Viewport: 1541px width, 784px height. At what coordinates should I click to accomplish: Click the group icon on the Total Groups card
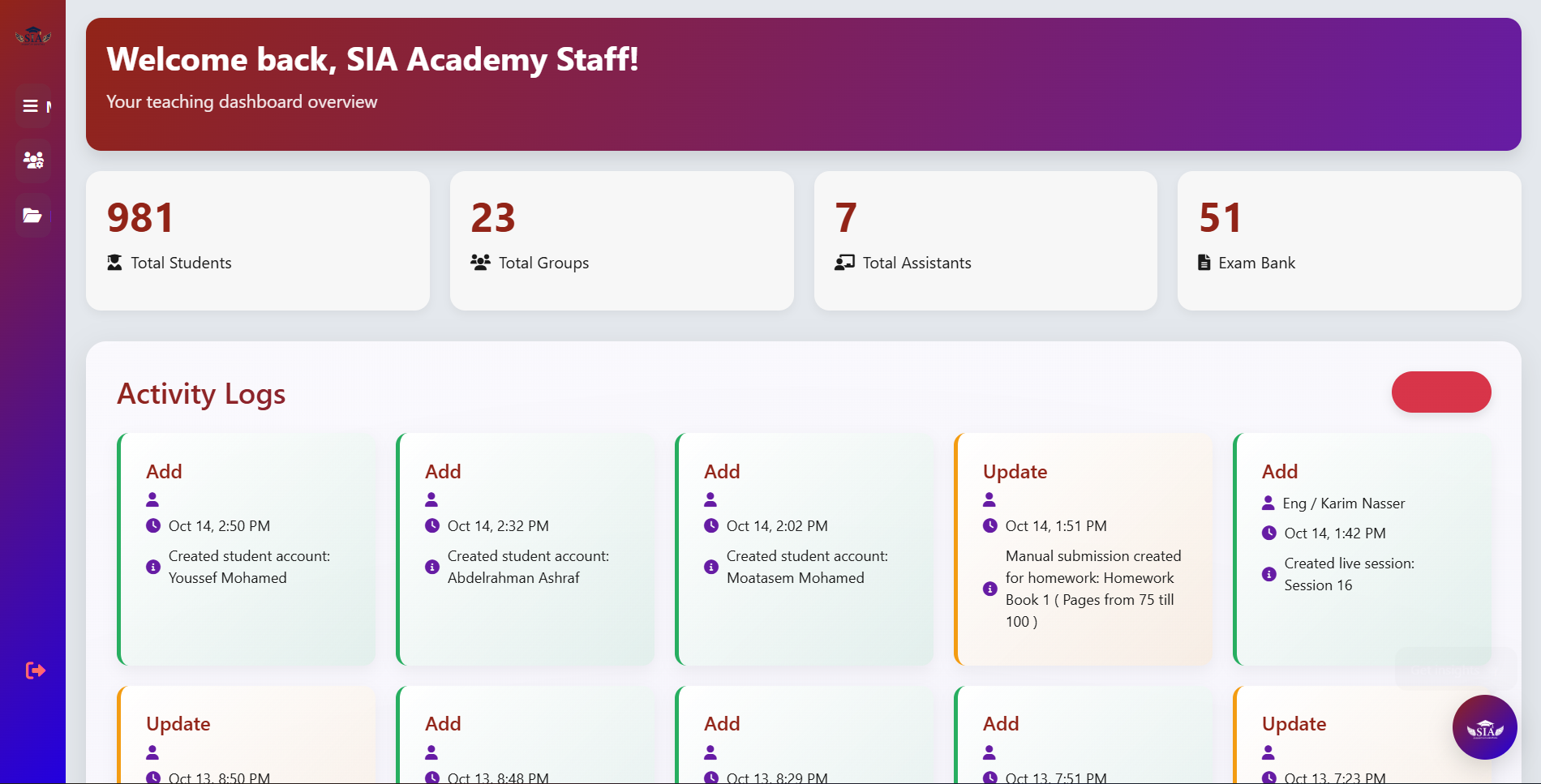point(479,261)
